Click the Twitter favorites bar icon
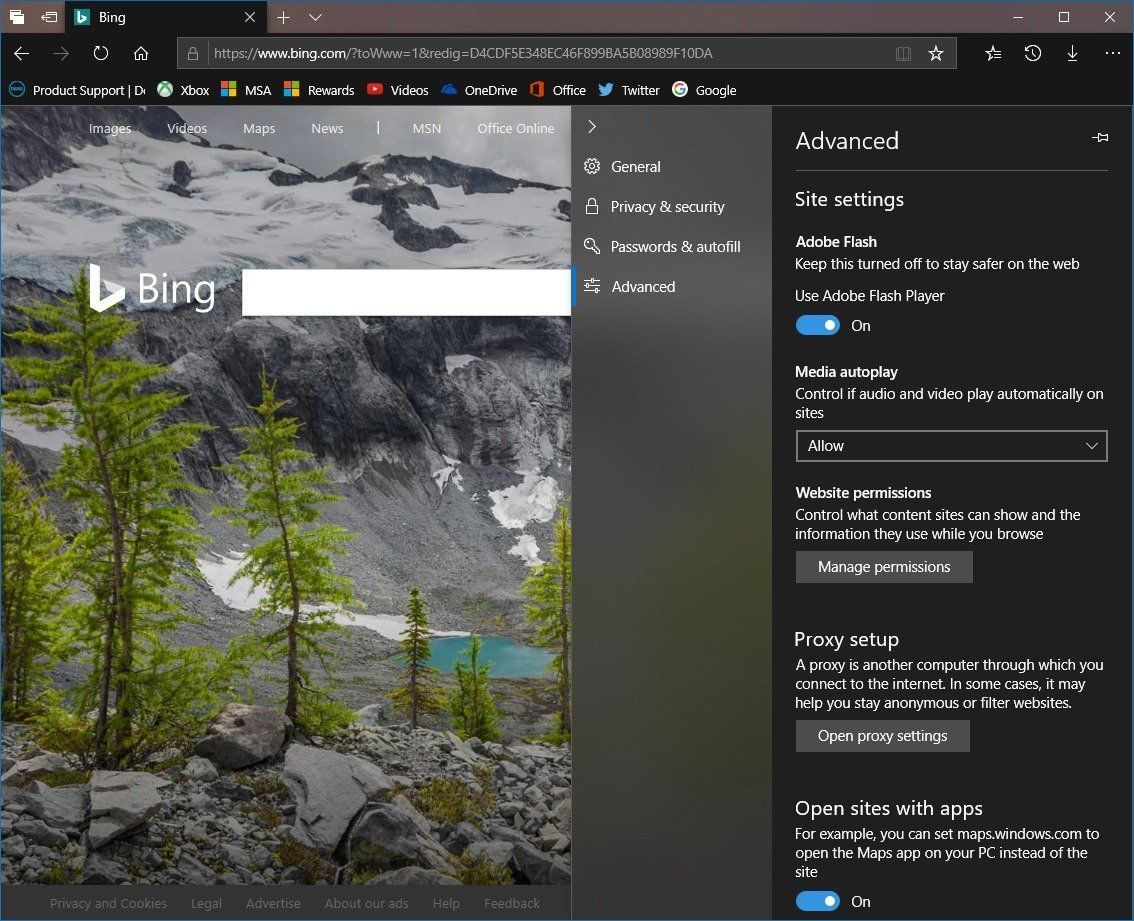1134x921 pixels. [628, 90]
